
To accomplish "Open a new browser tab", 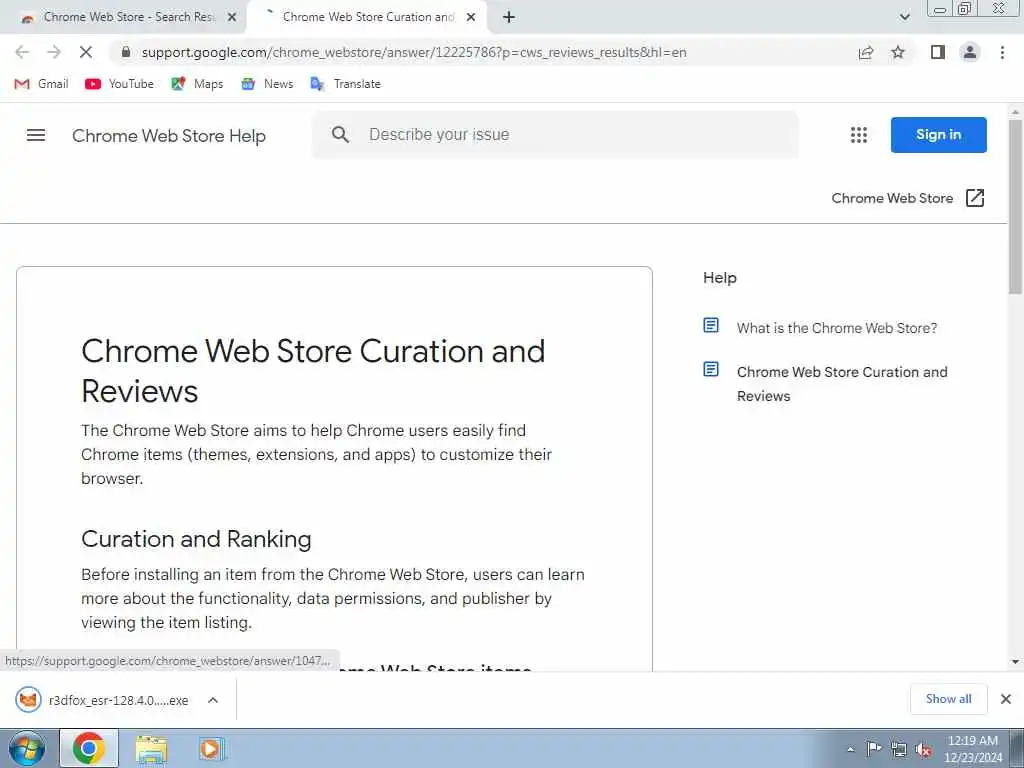I will (x=509, y=18).
